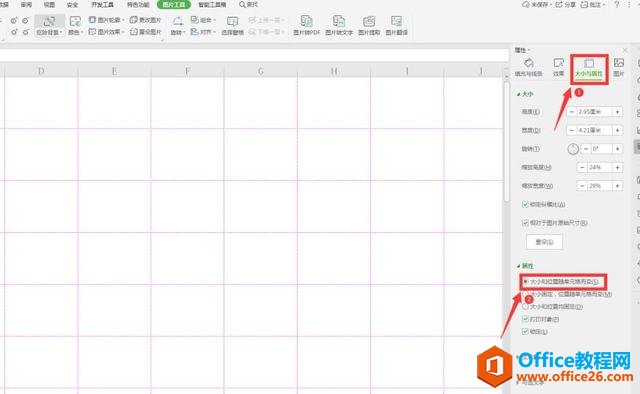
Task: Open the 颜色 dropdown arrow
Action: [82, 32]
